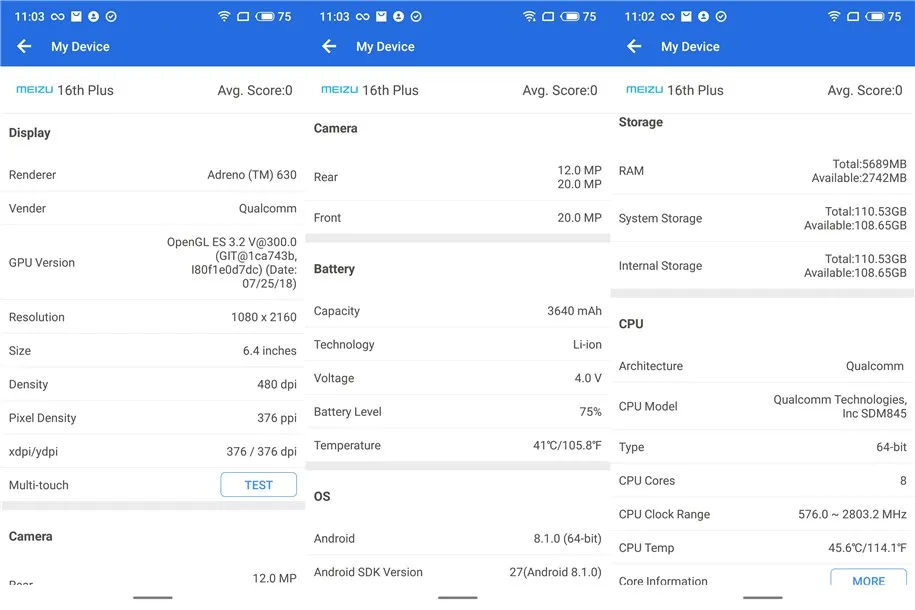Select Type value 64-bit
The image size is (915, 610).
click(891, 447)
